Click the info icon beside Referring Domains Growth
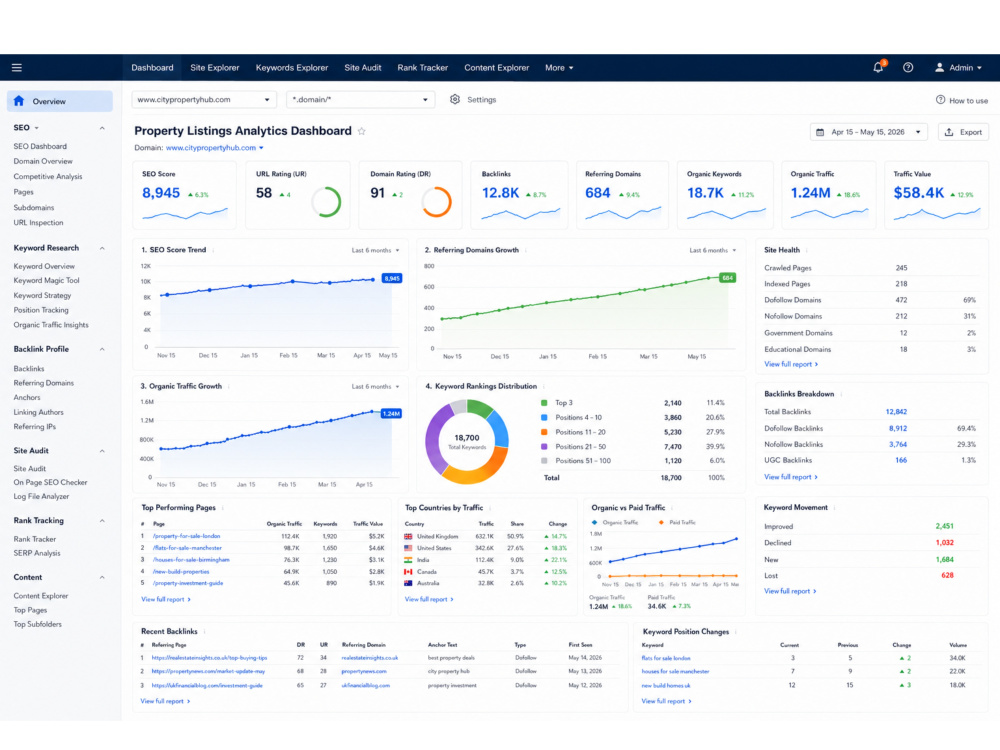The height and width of the screenshot is (750, 1000). tap(526, 250)
